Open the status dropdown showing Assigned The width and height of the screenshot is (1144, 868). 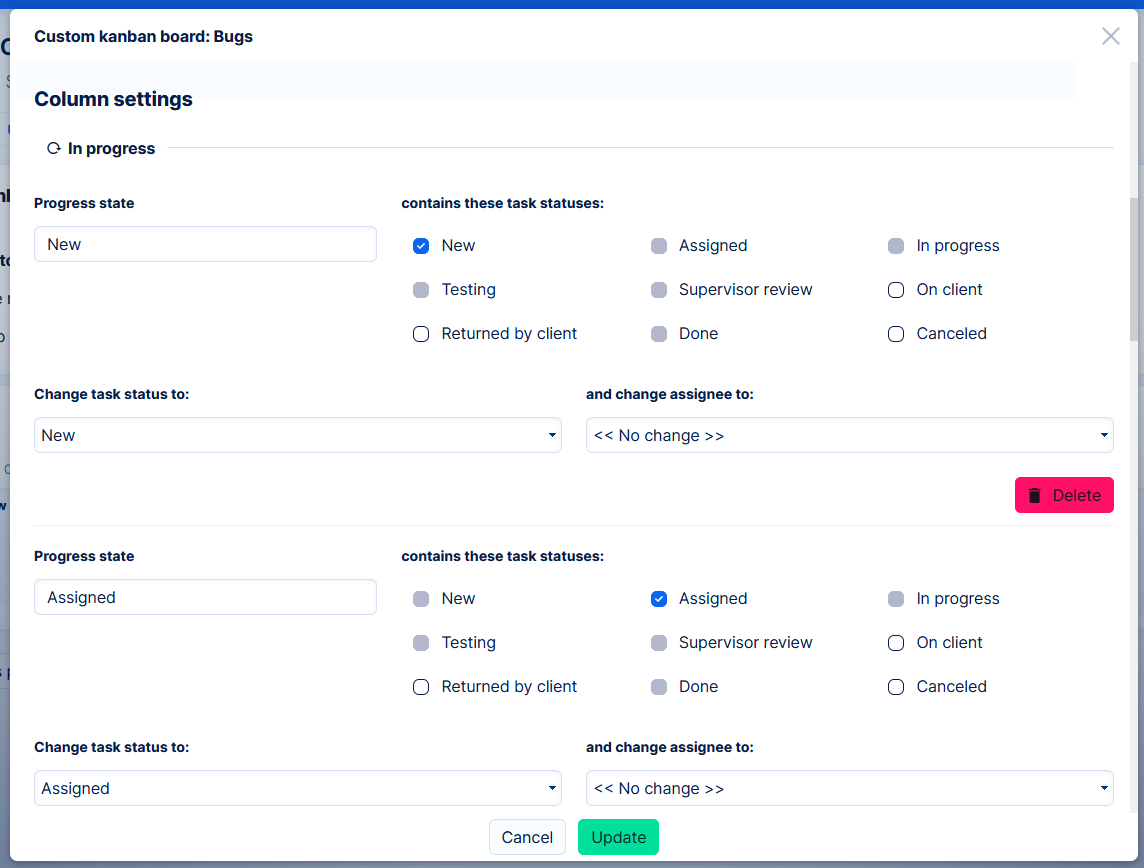tap(297, 788)
